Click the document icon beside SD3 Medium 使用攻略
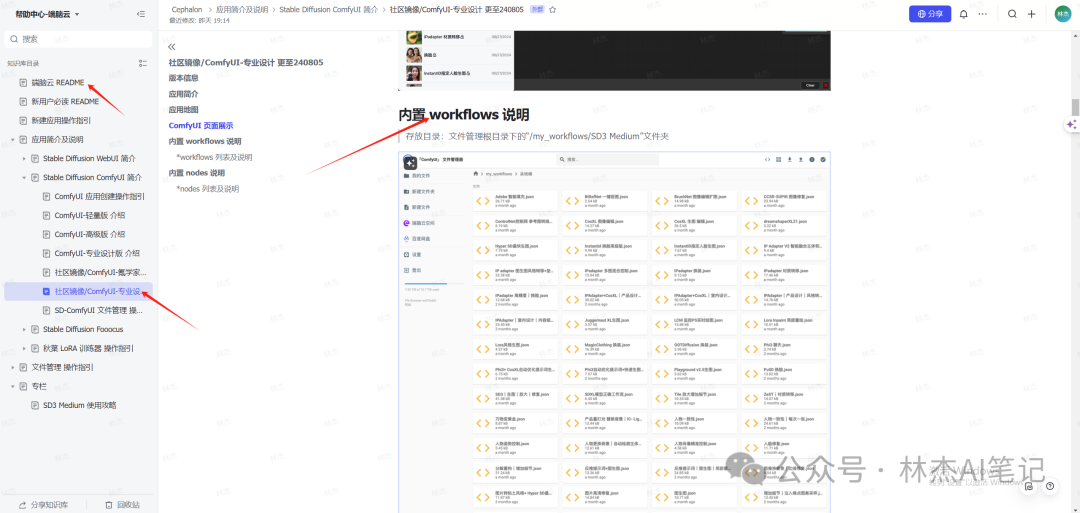 pyautogui.click(x=35, y=406)
